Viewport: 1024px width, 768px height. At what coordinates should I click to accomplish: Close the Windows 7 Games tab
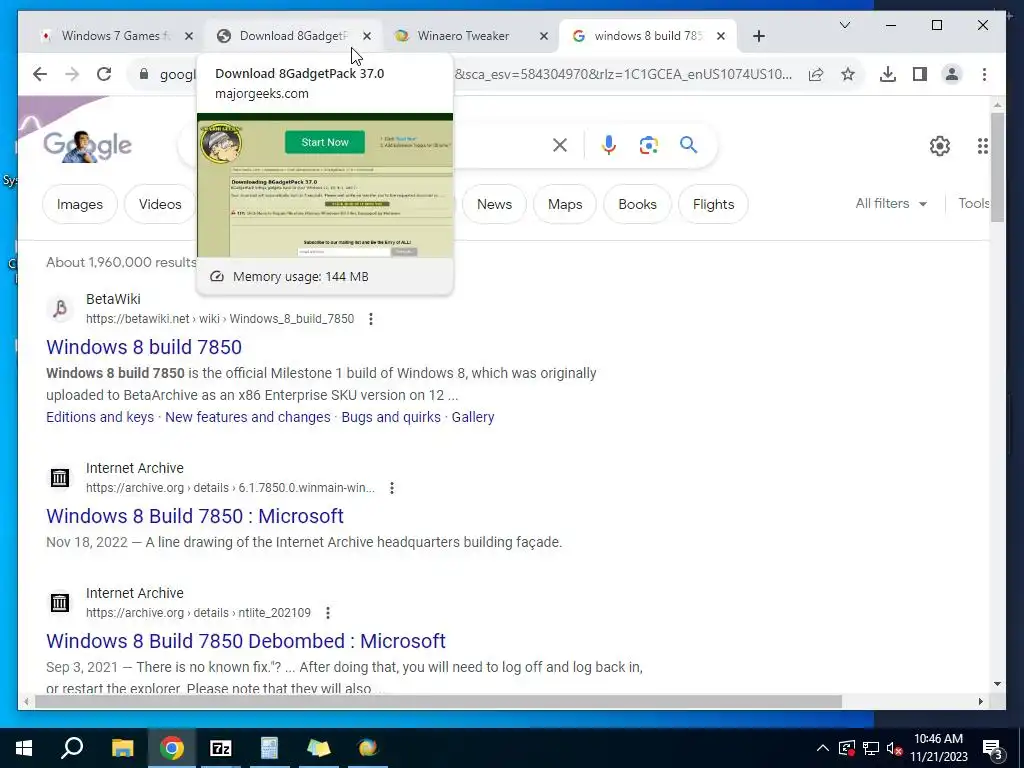click(189, 36)
